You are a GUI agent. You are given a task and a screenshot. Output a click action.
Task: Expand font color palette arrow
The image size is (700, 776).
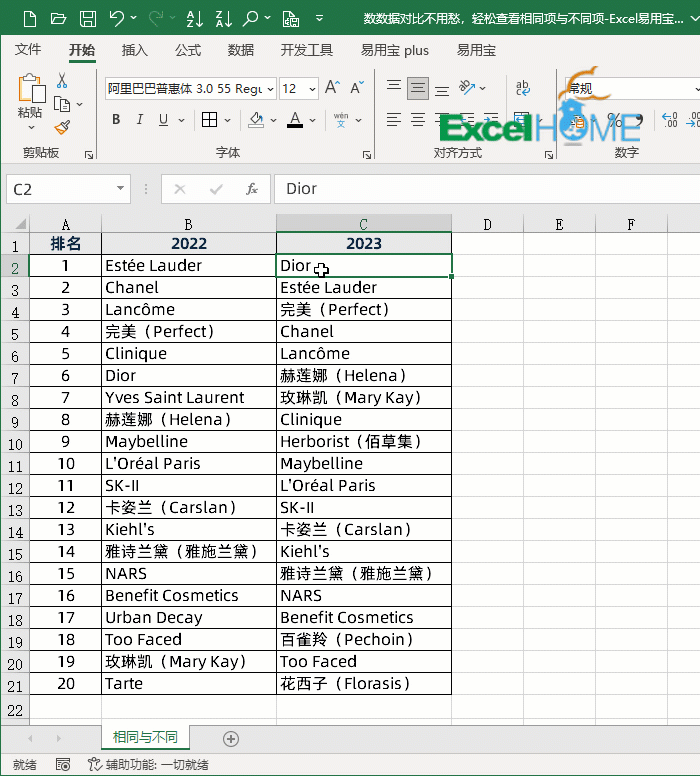pyautogui.click(x=312, y=120)
